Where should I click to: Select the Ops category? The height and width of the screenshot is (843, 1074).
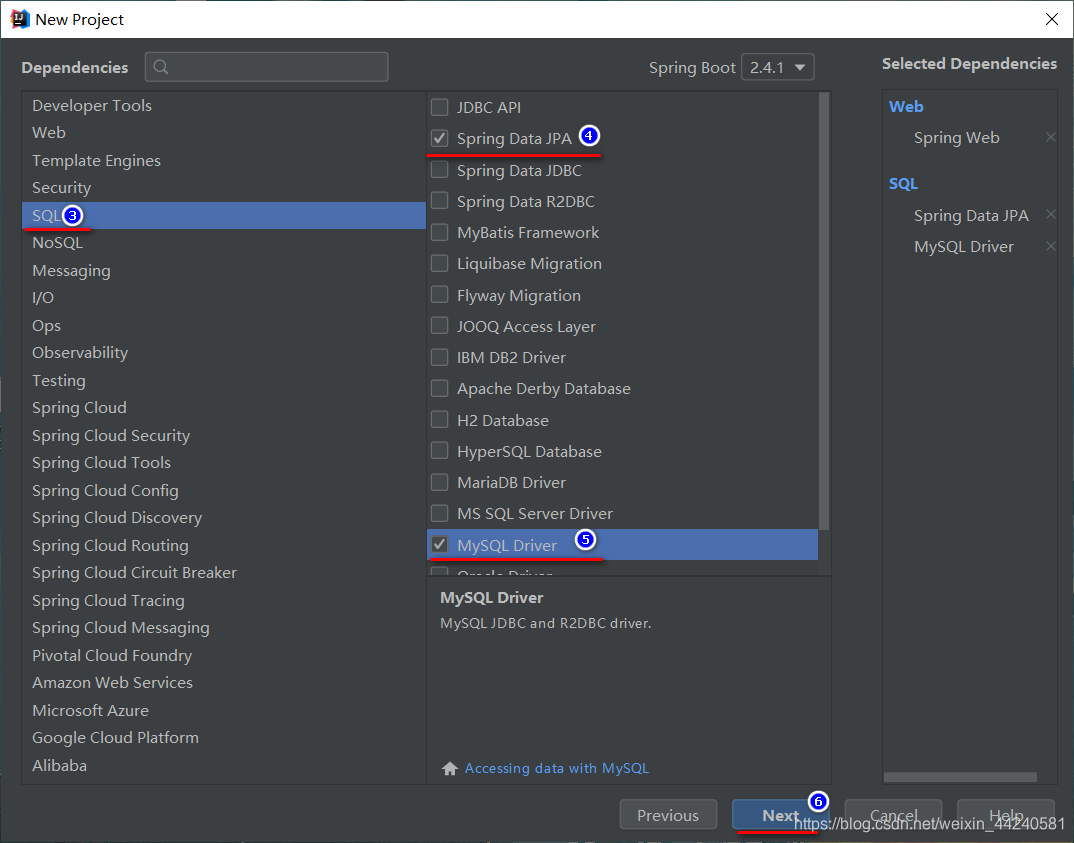pos(224,325)
